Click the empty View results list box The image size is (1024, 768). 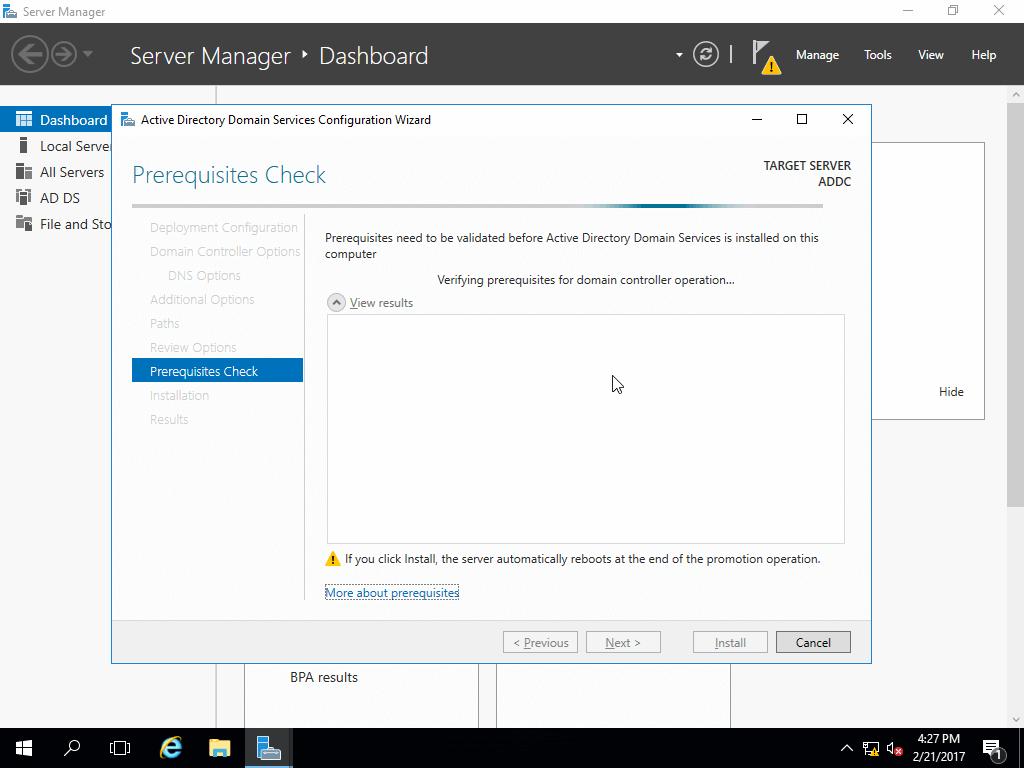click(585, 428)
